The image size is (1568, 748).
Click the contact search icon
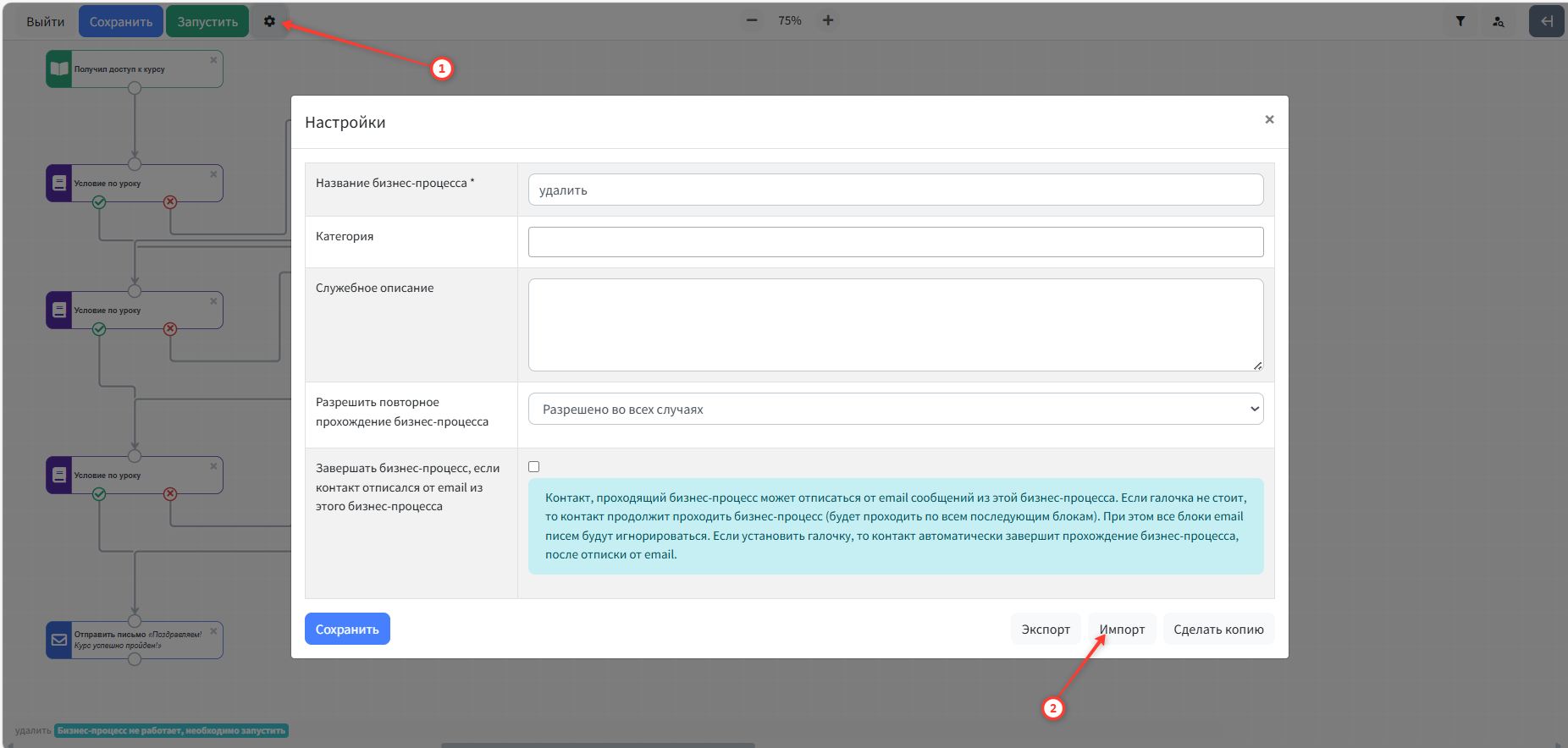(1498, 21)
